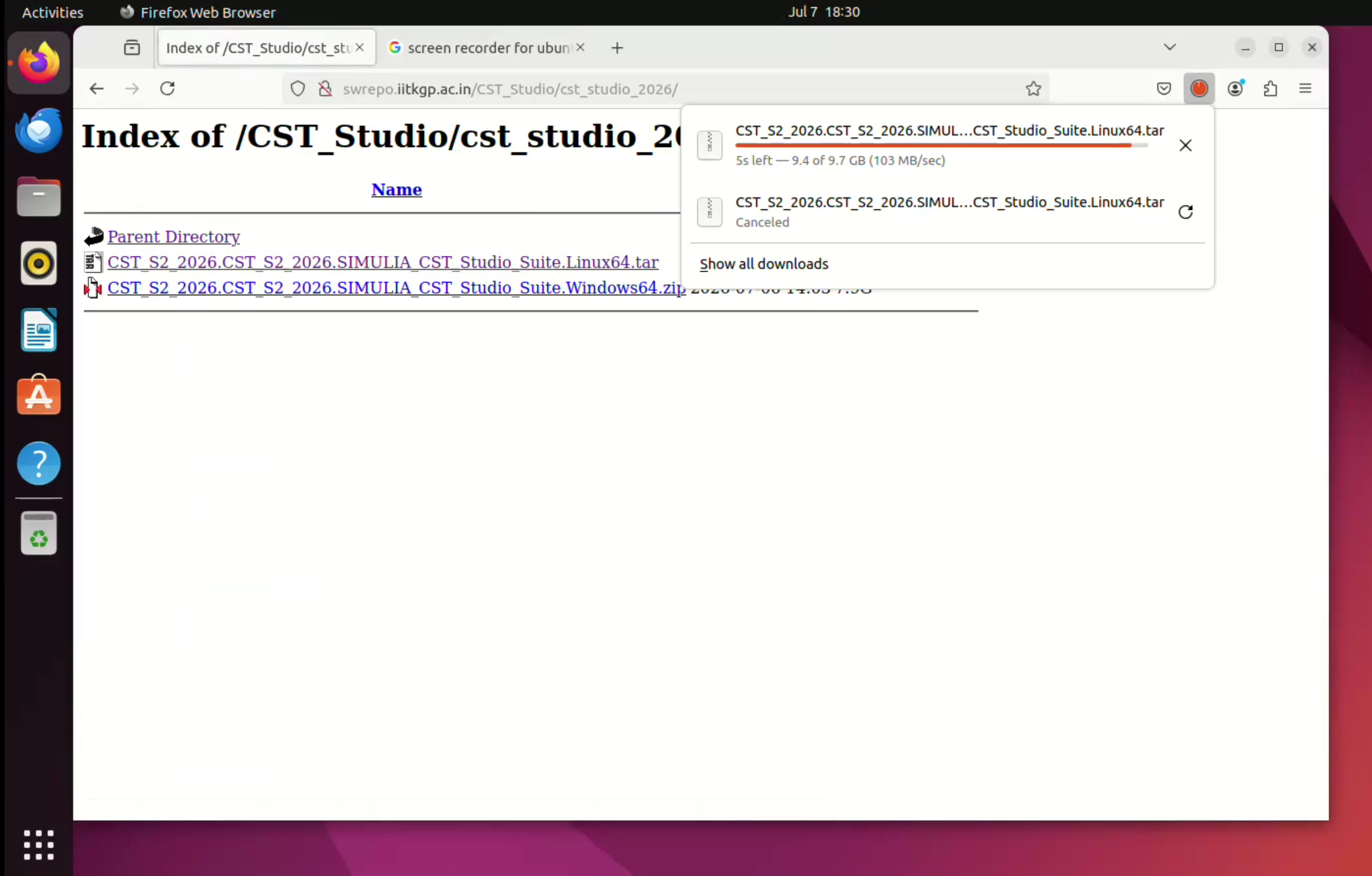Go back using the browser back arrow
Screen dimensions: 1372x876
[x=96, y=88]
